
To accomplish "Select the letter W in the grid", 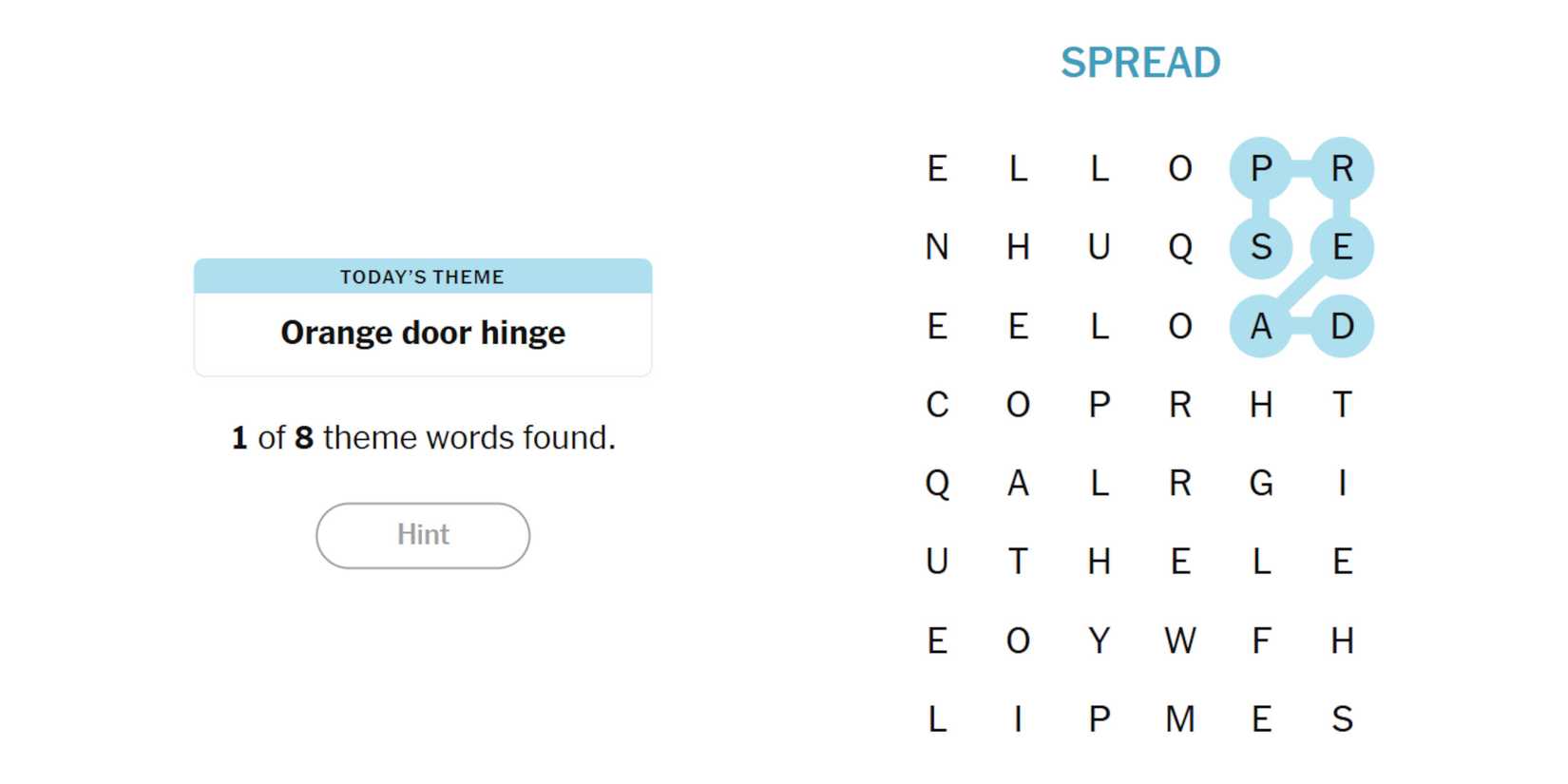I will coord(1180,641).
